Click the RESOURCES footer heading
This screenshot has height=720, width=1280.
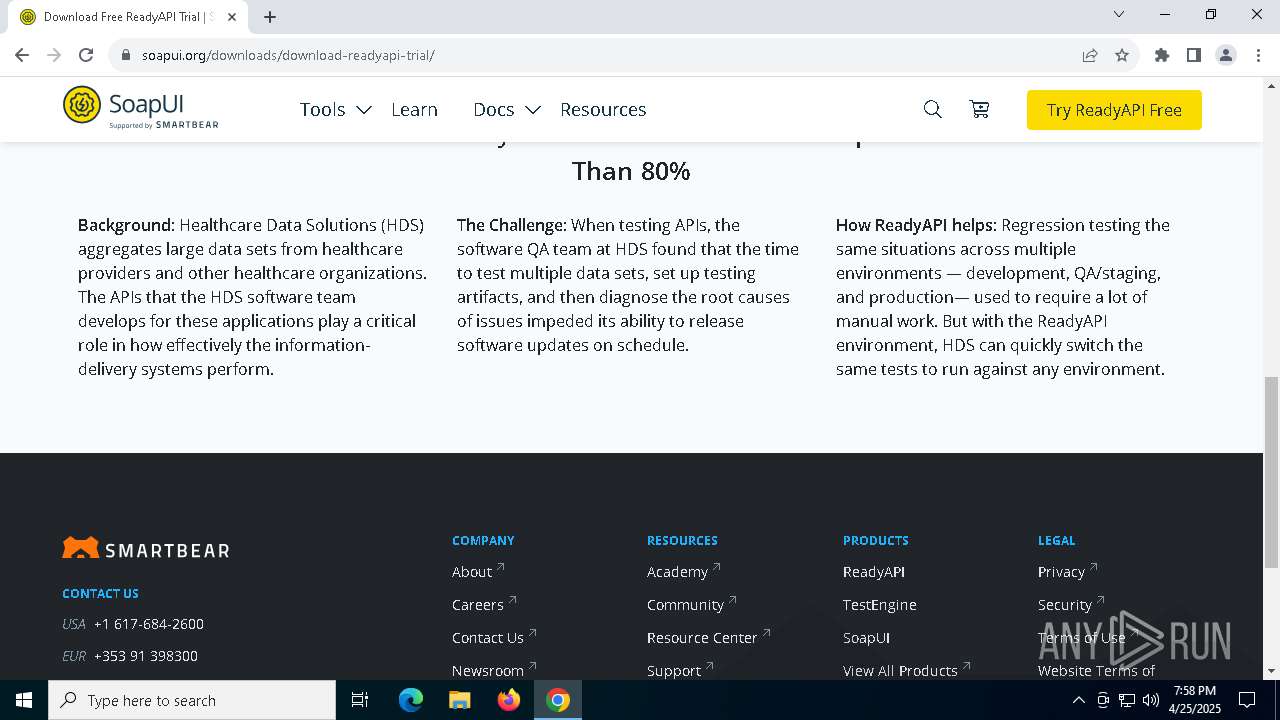pos(682,540)
